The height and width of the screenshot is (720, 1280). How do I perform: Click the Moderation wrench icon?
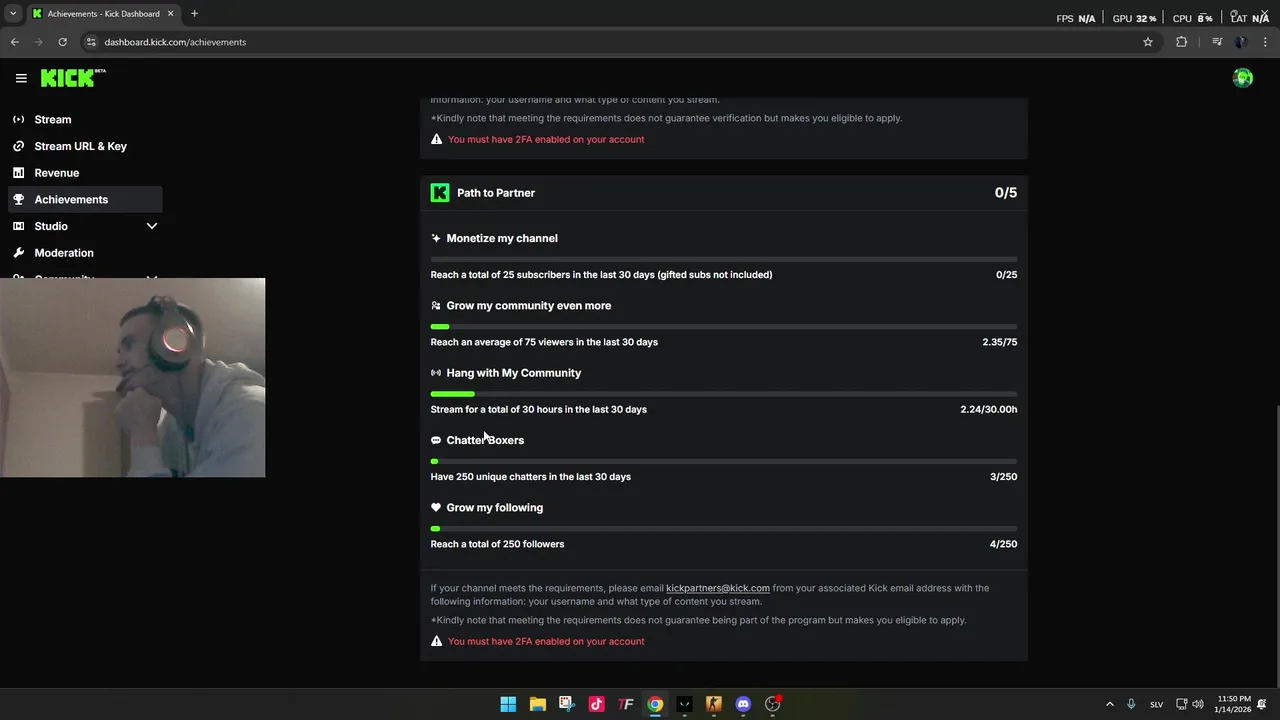[x=18, y=253]
